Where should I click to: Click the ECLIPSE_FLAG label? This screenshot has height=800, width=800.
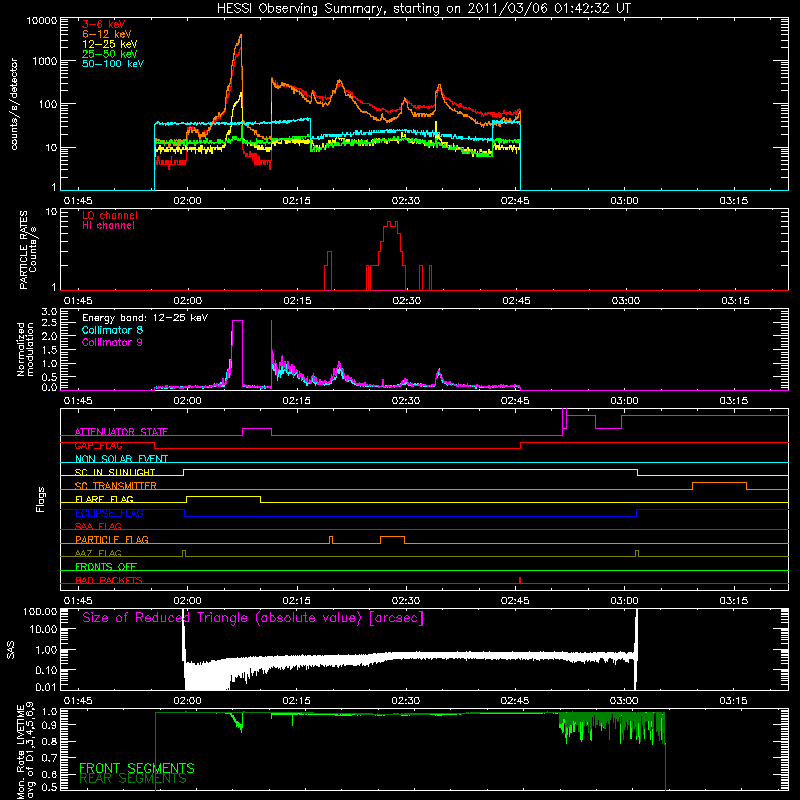[109, 513]
